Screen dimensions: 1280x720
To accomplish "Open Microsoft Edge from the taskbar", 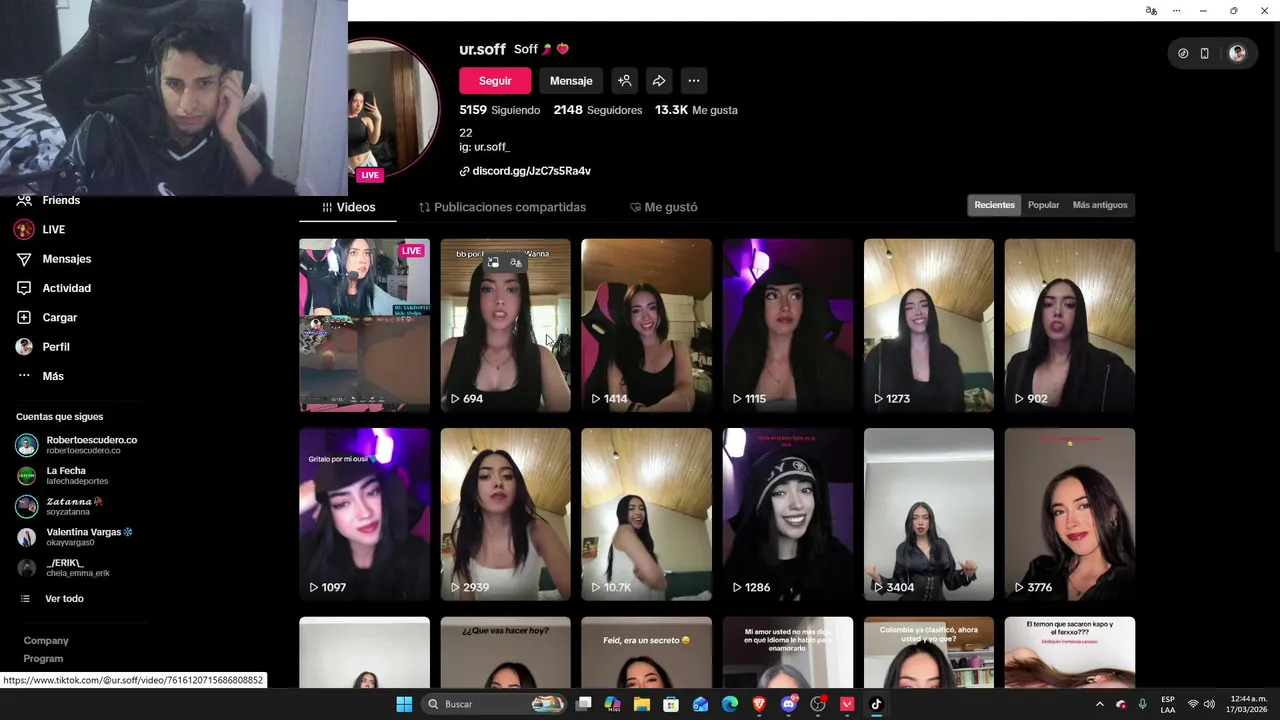I will 730,704.
